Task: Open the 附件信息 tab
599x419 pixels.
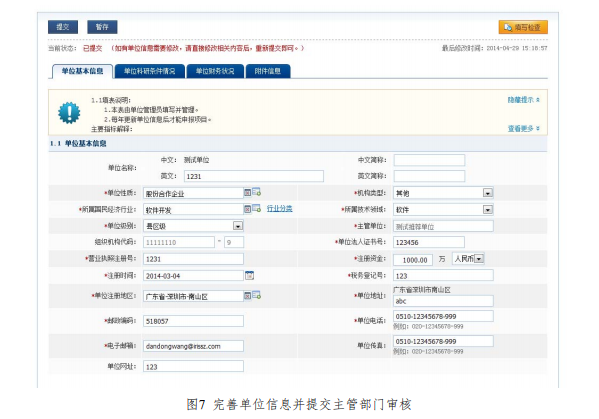Action: pyautogui.click(x=268, y=71)
